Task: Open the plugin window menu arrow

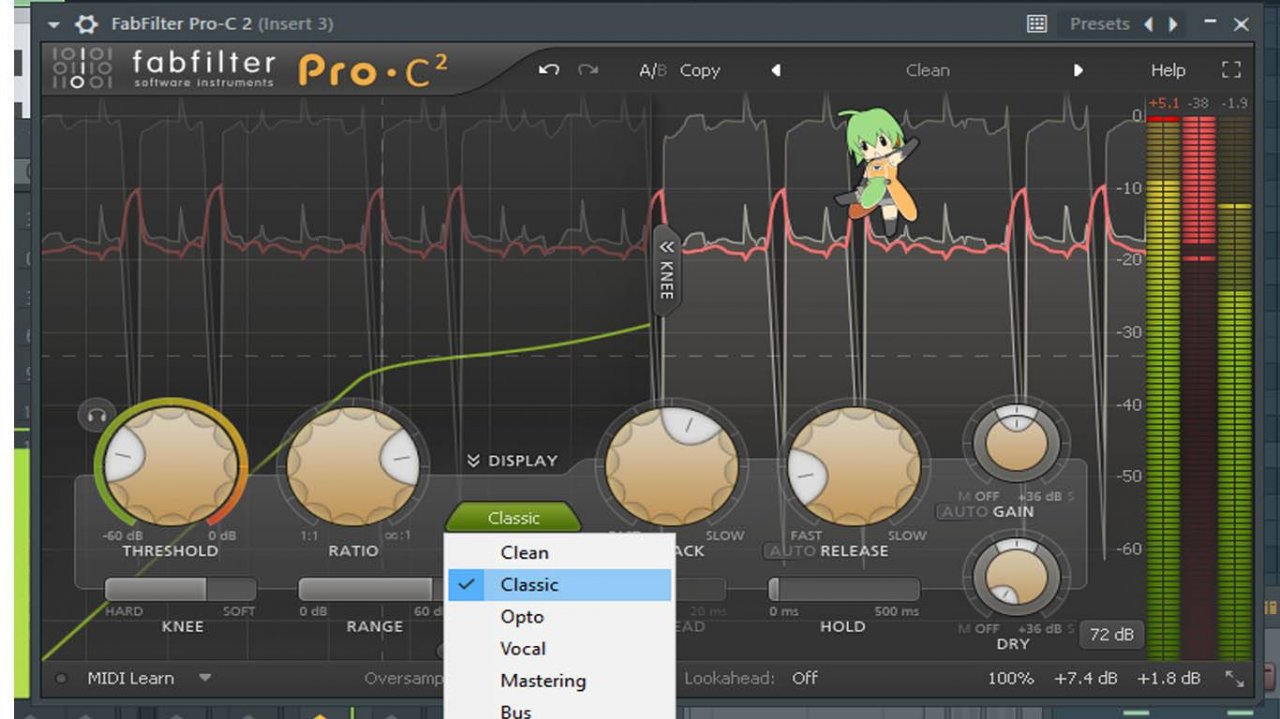Action: click(54, 24)
